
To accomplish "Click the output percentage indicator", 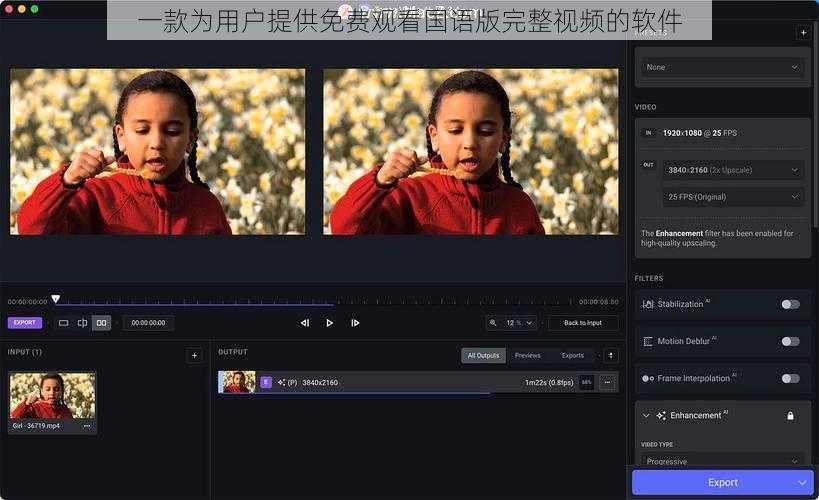I will 587,382.
